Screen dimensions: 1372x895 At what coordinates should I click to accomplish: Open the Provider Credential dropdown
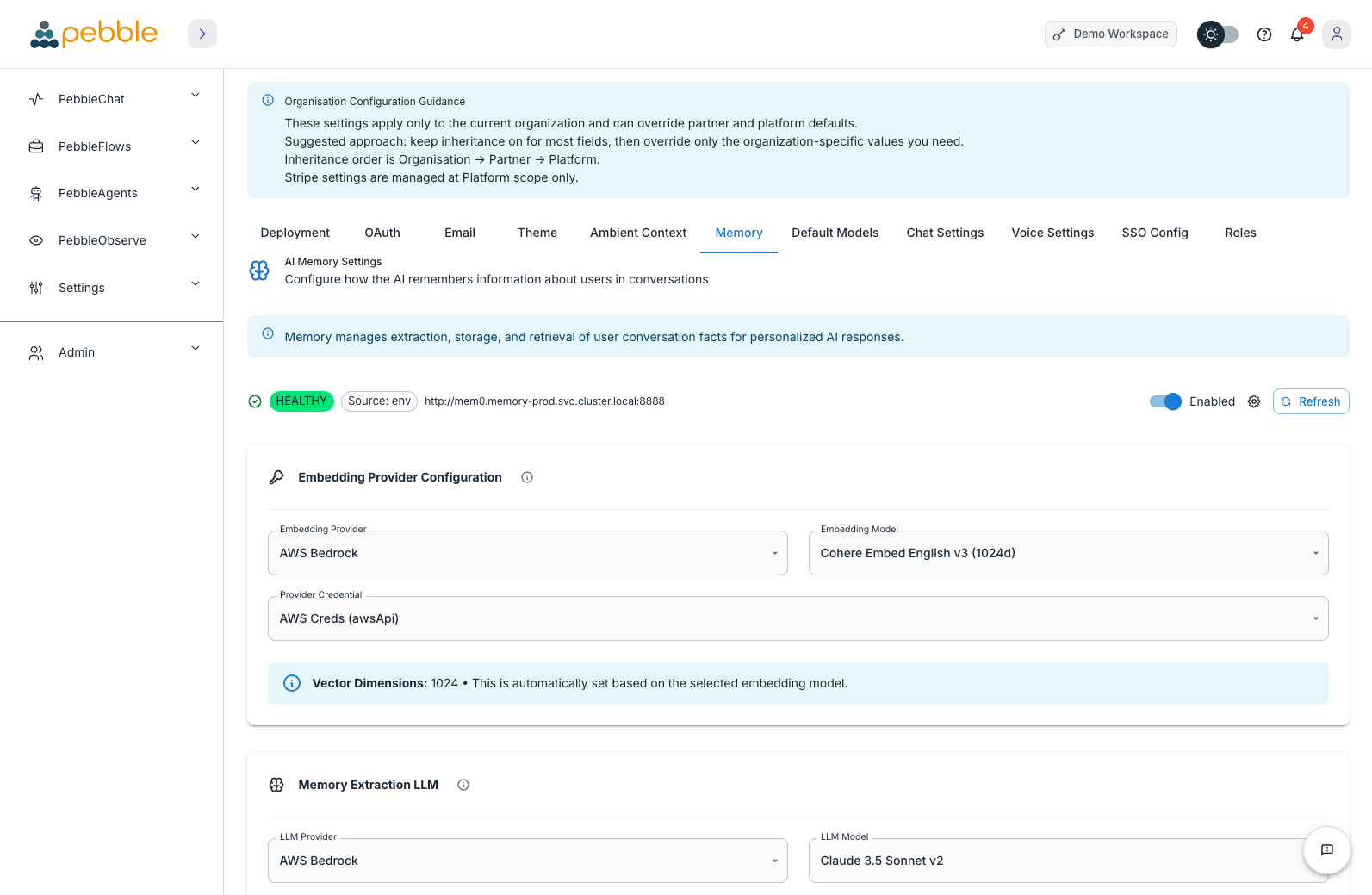(x=798, y=618)
